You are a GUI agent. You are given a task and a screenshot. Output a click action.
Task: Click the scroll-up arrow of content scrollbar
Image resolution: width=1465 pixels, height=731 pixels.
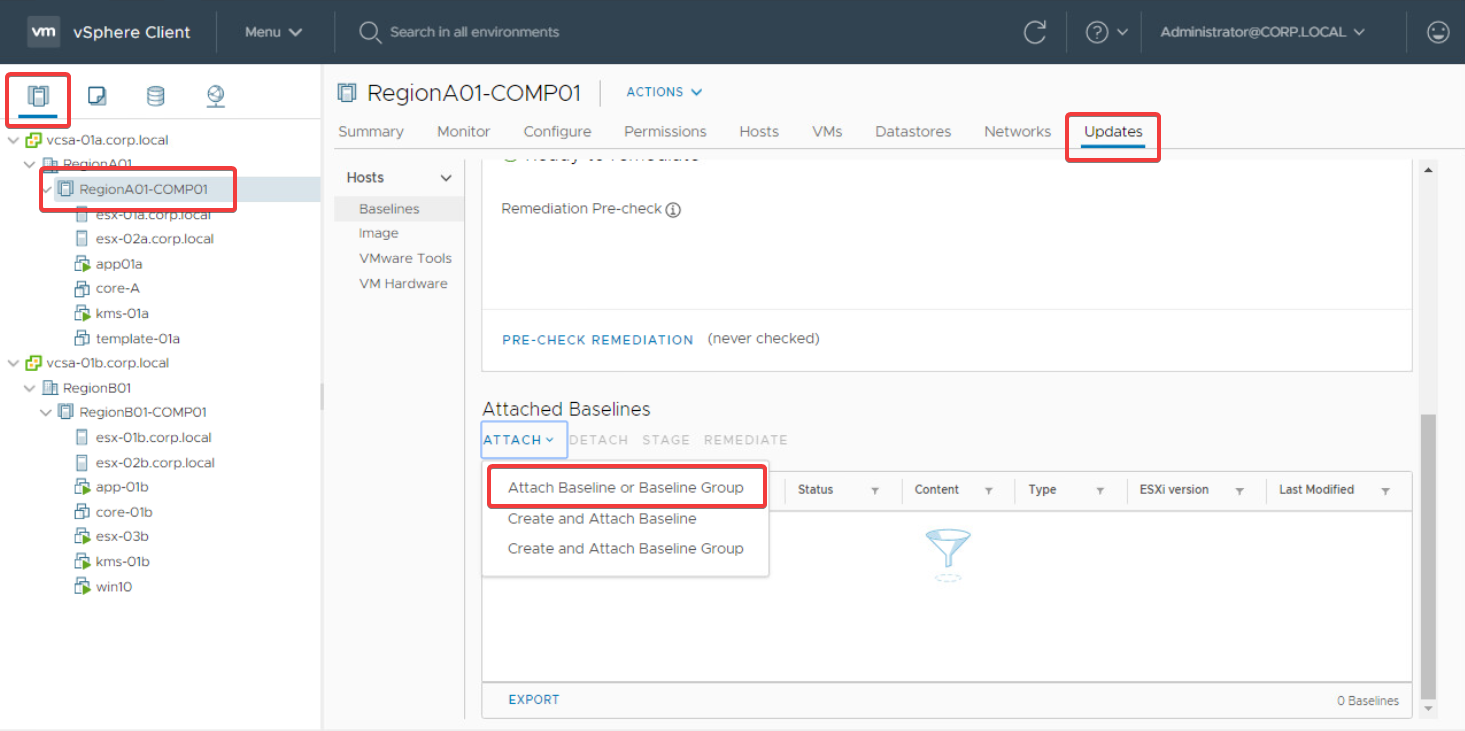1428,170
